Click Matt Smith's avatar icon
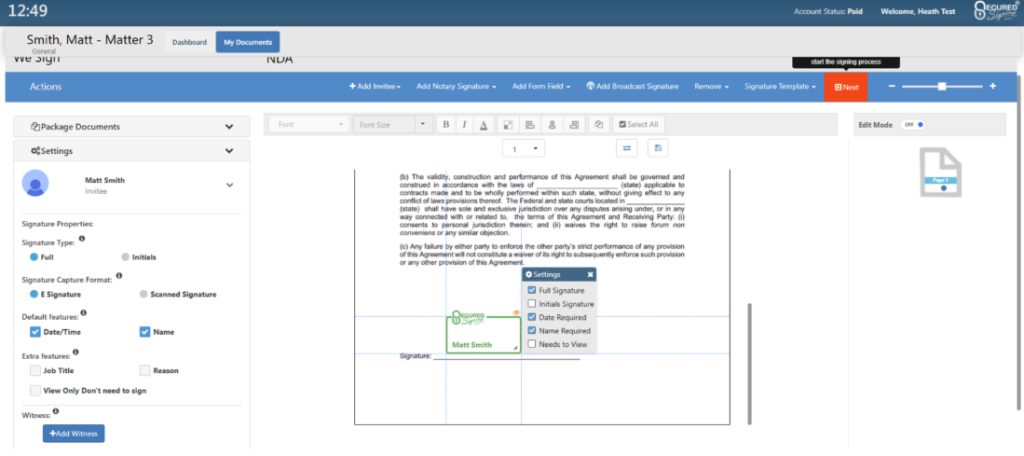This screenshot has height=456, width=1024. (35, 183)
